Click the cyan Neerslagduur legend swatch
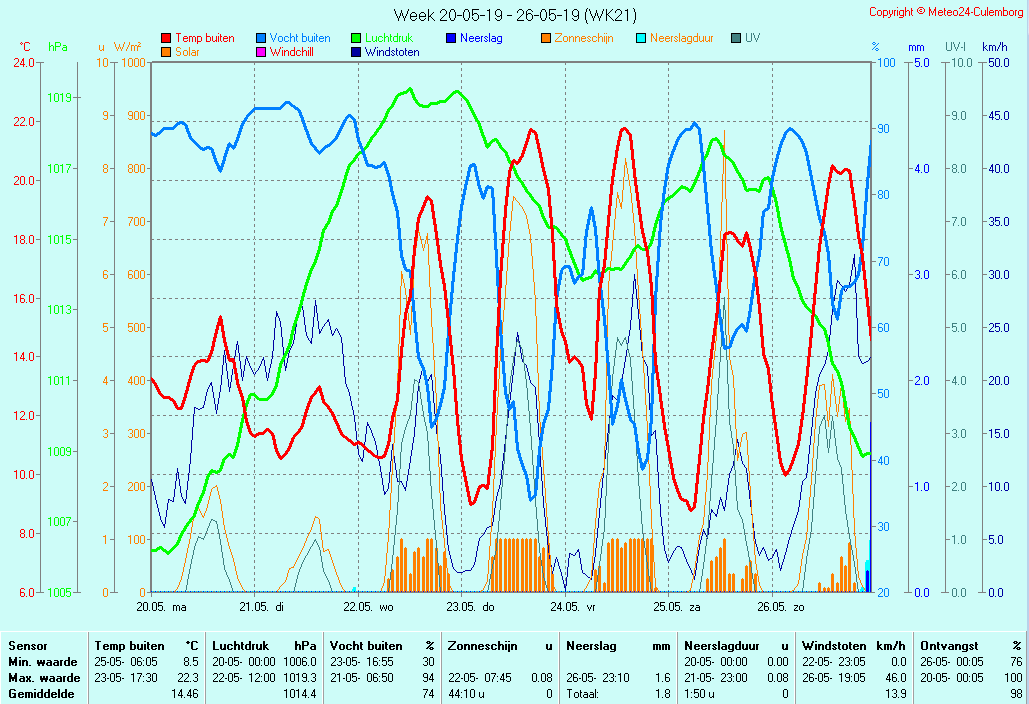Screen dimensions: 1029x704 (x=641, y=39)
